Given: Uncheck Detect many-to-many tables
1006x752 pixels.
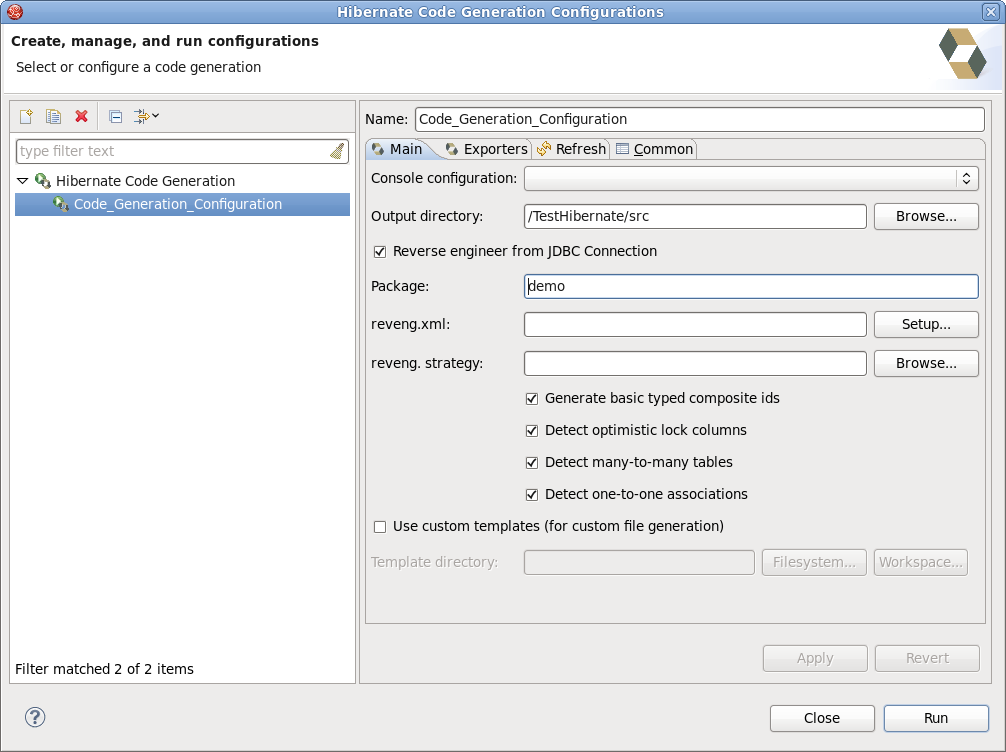Looking at the screenshot, I should click(x=531, y=462).
